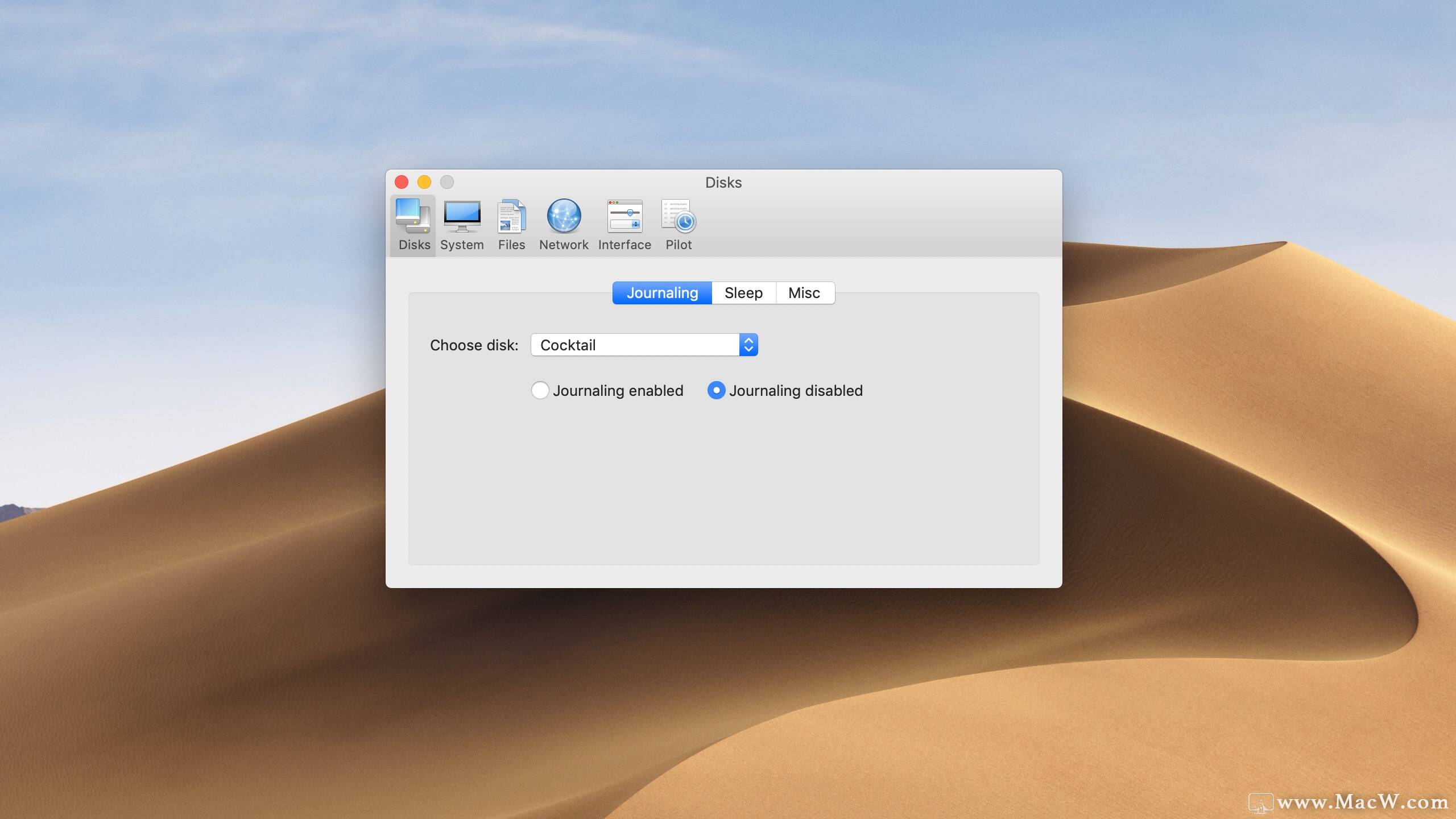Open the Files toolbar icon
The image size is (1456, 819).
point(511,225)
